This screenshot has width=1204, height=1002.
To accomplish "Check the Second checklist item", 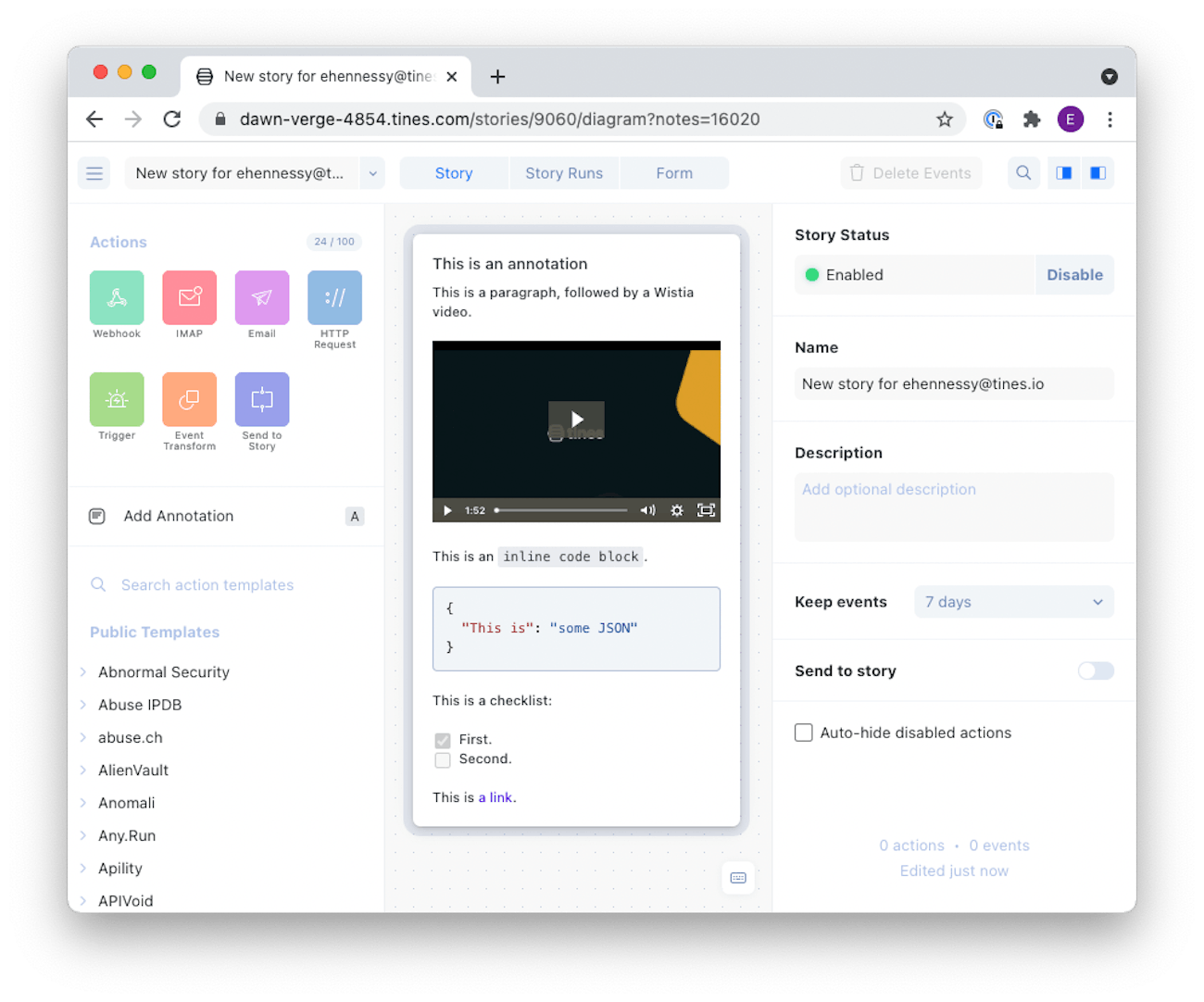I will [443, 759].
